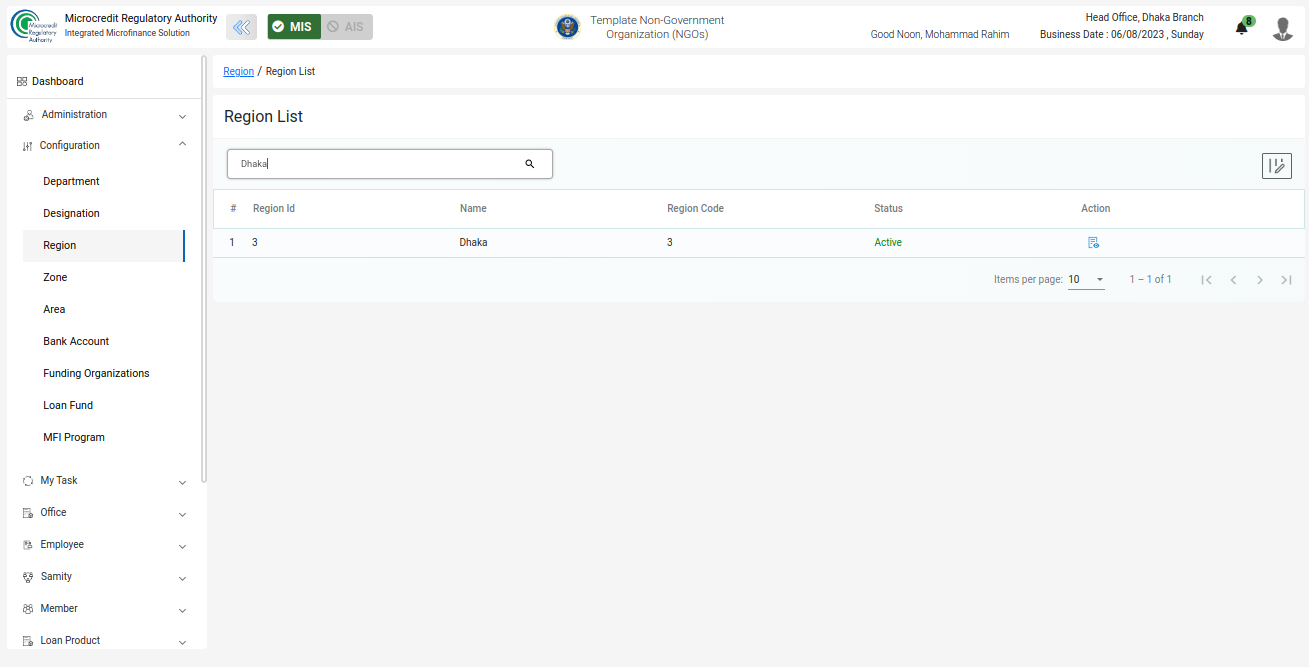Click the Office icon in the sidebar
This screenshot has height=667, width=1309.
[28, 513]
